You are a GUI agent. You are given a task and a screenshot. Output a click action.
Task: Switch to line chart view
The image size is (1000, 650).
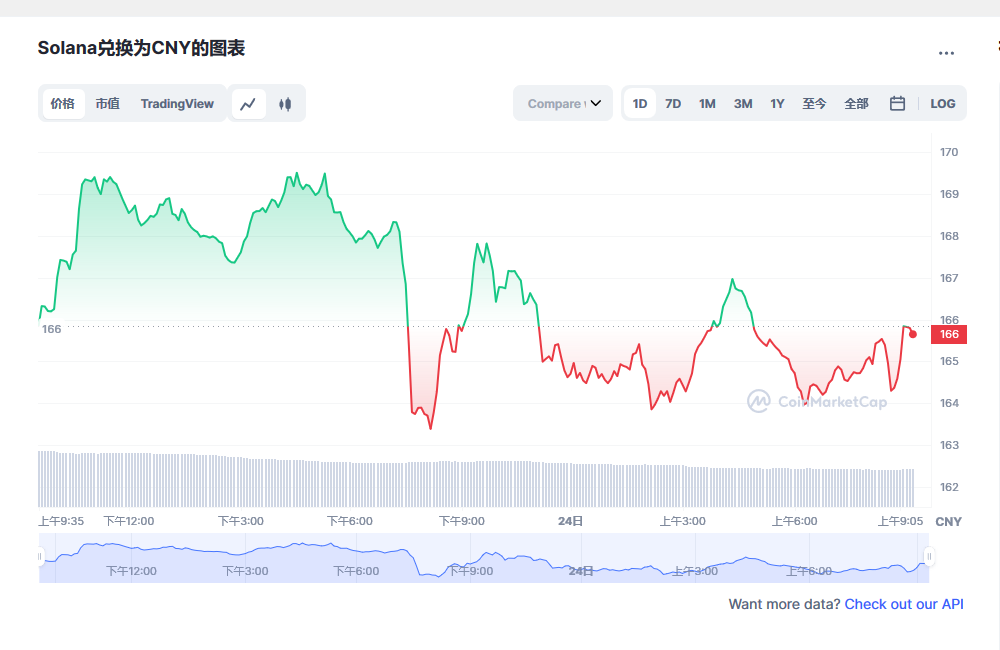[x=248, y=103]
